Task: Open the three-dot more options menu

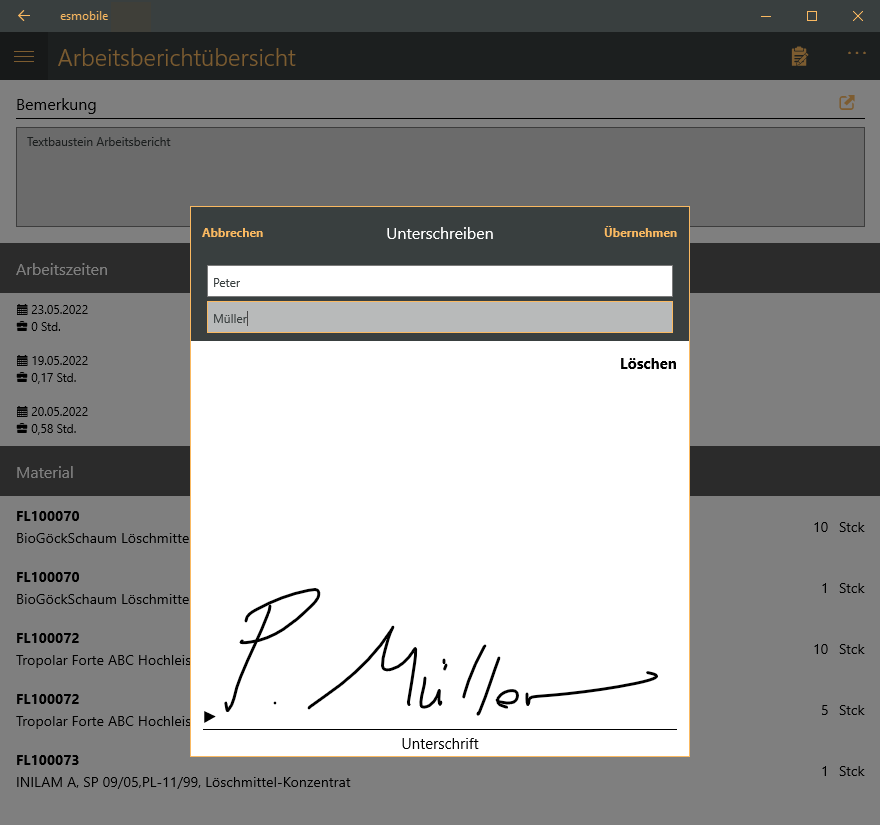Action: [x=856, y=54]
